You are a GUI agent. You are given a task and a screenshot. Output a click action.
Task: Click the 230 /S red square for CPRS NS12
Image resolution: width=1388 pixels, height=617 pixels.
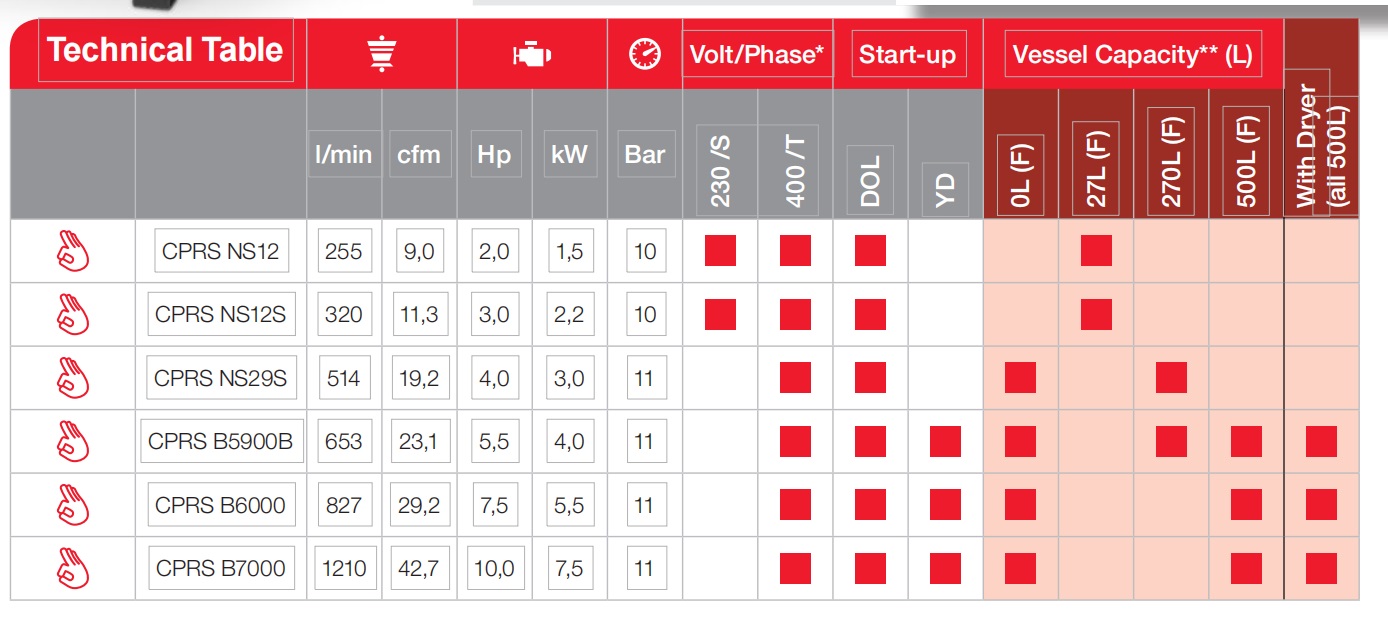coord(720,250)
